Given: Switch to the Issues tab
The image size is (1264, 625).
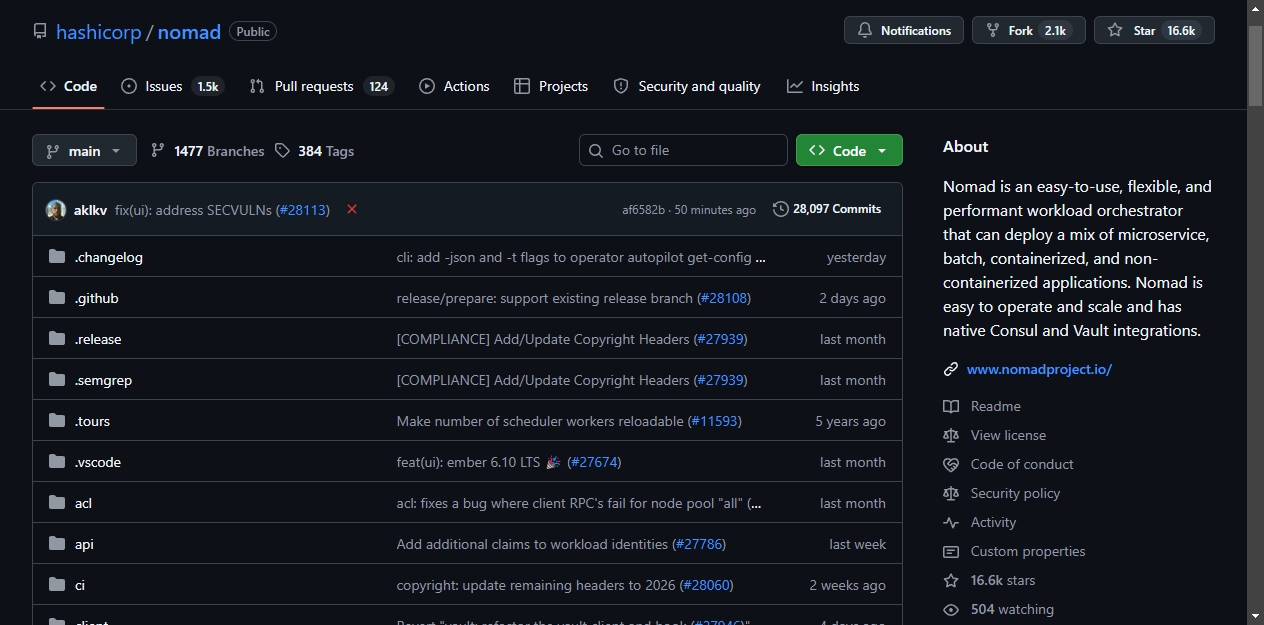Looking at the screenshot, I should [171, 86].
